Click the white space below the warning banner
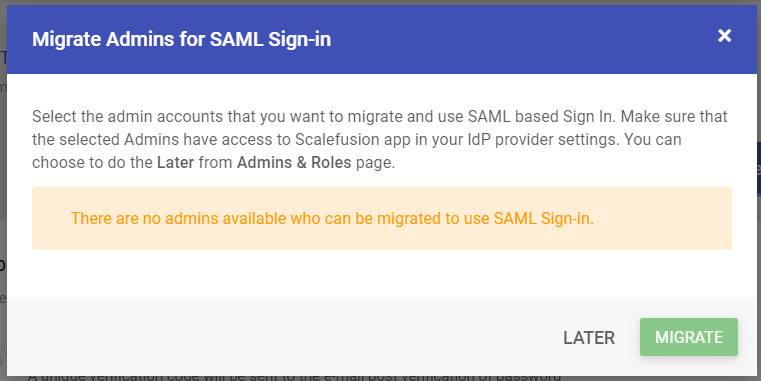This screenshot has width=761, height=381. pyautogui.click(x=381, y=273)
